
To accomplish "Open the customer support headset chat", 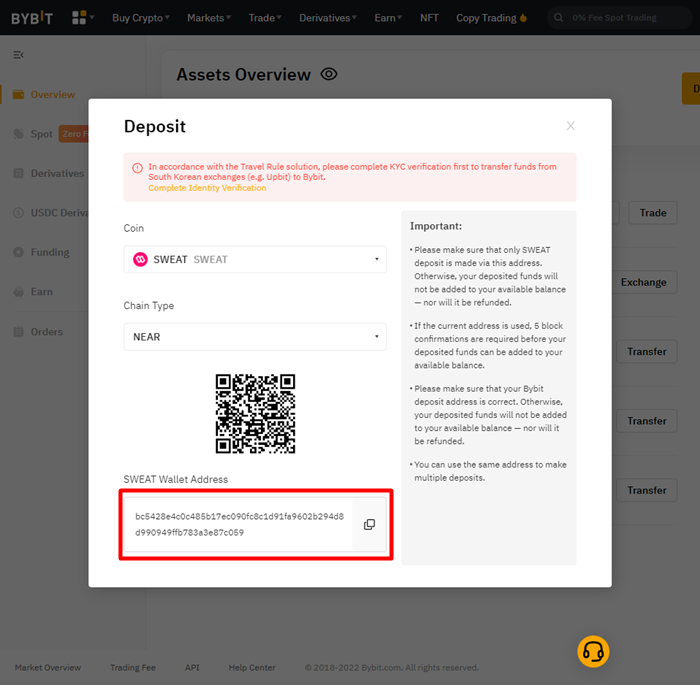I will [593, 652].
